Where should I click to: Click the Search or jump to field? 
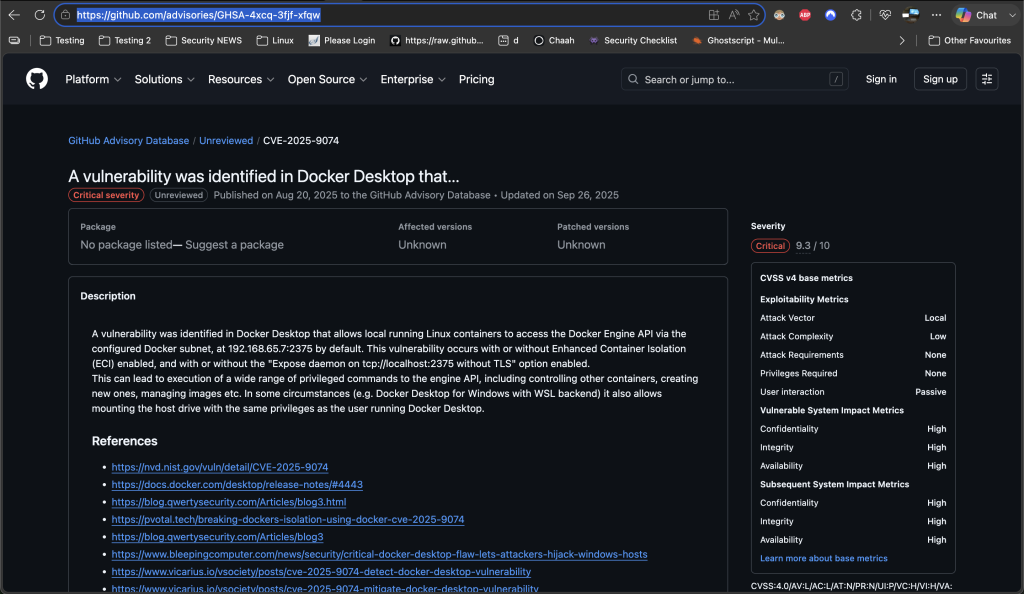734,79
